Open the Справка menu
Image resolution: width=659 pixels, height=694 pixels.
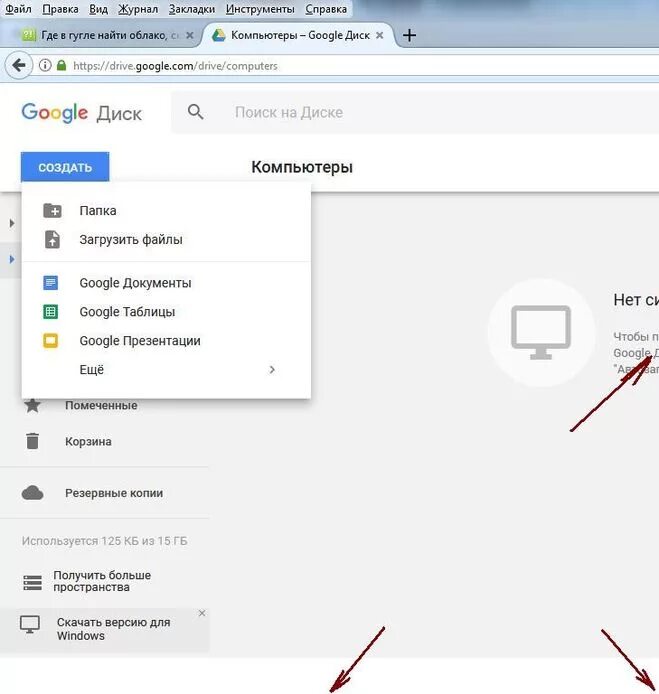(x=326, y=9)
